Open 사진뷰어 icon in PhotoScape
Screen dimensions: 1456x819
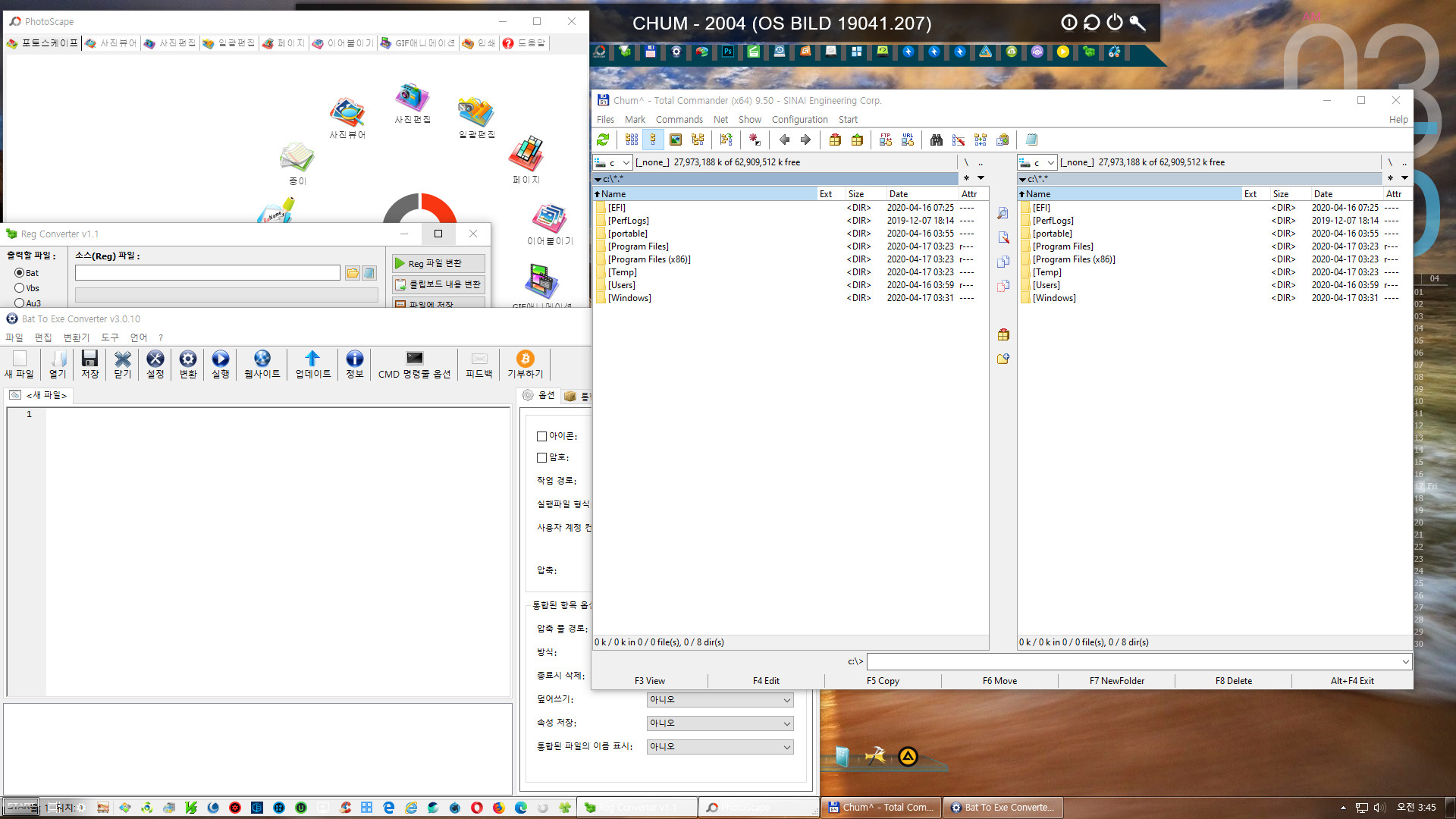tap(347, 118)
